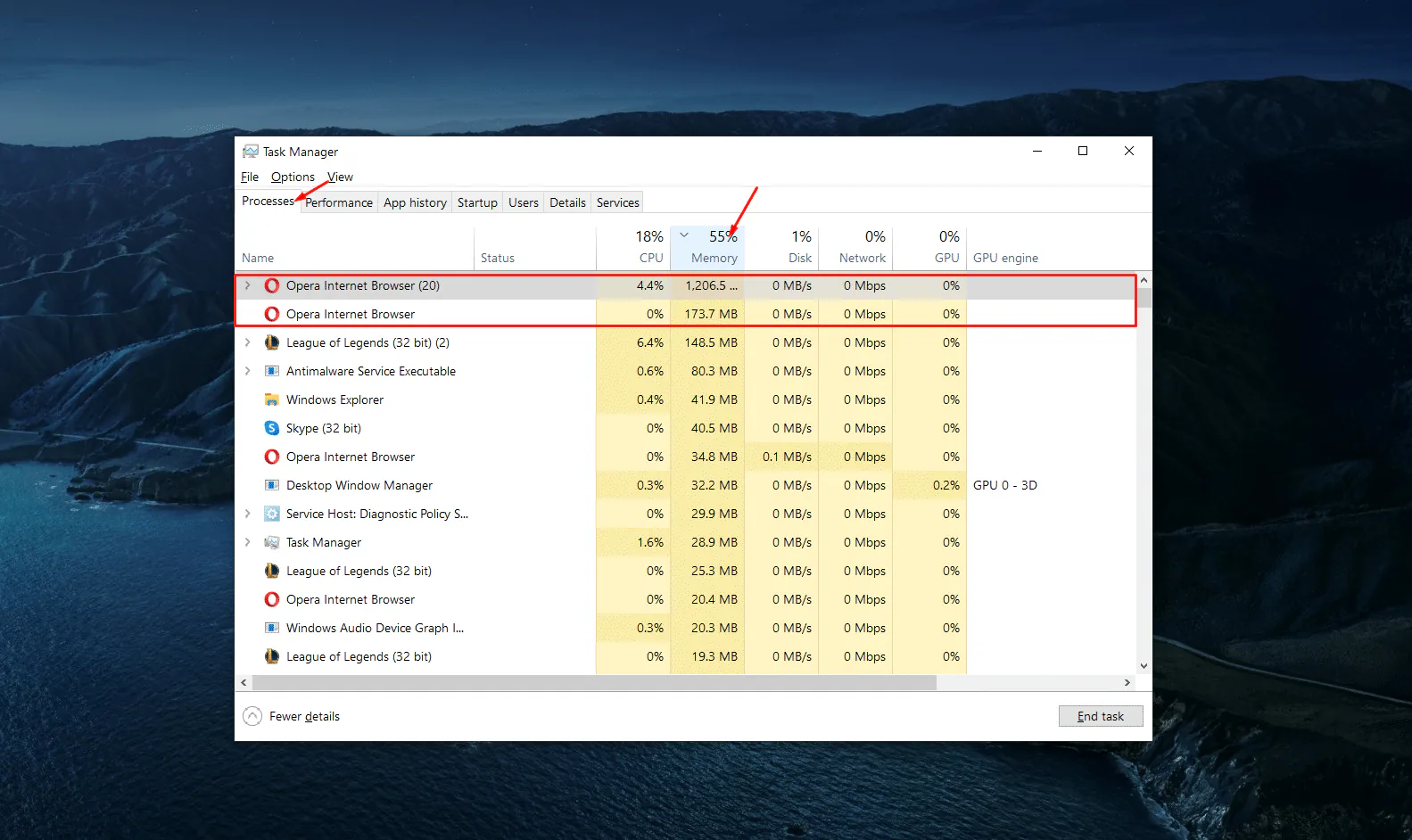Click the Network column header
The width and height of the screenshot is (1412, 840).
(x=855, y=247)
